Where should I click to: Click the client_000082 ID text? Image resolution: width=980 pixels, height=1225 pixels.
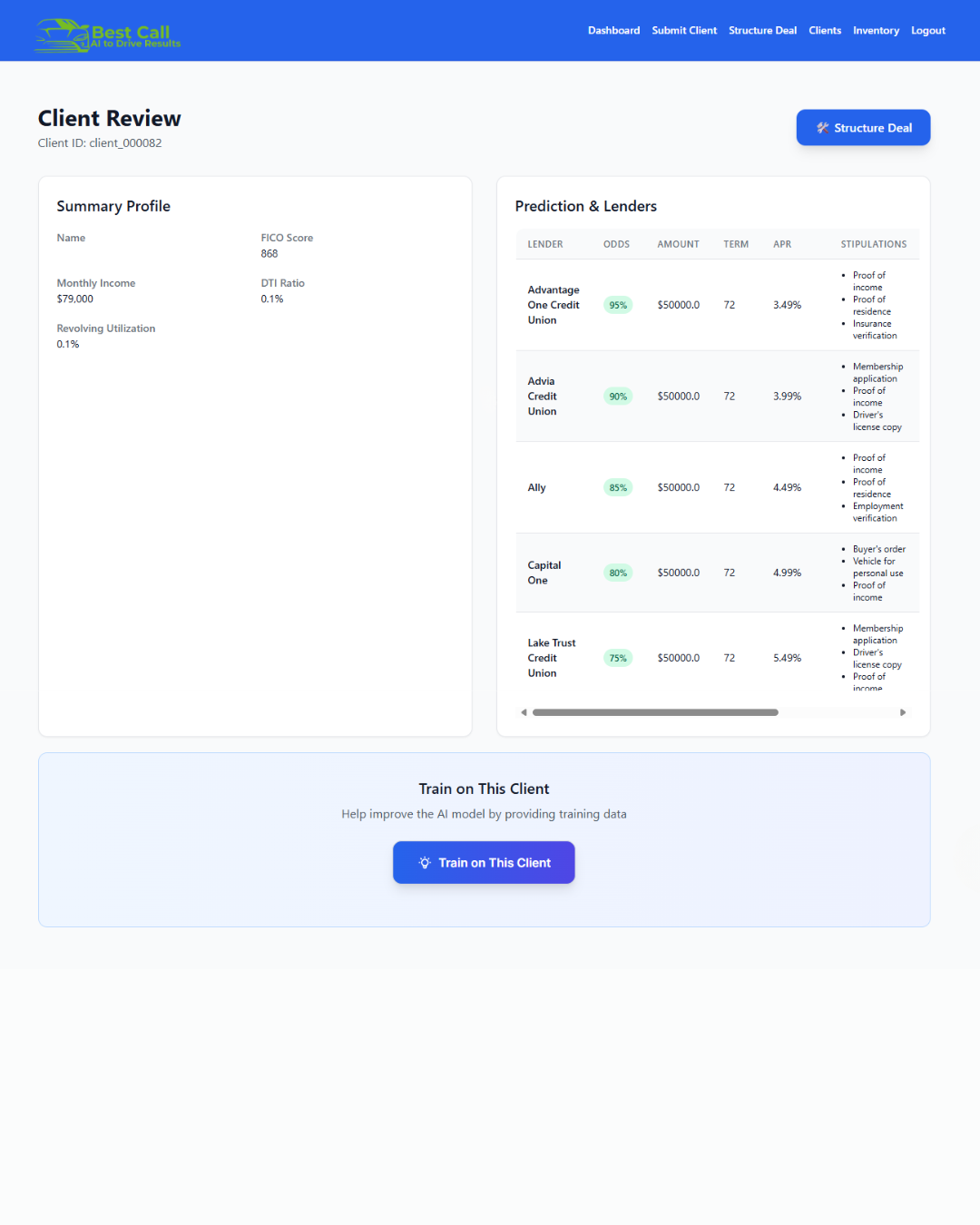coord(98,142)
